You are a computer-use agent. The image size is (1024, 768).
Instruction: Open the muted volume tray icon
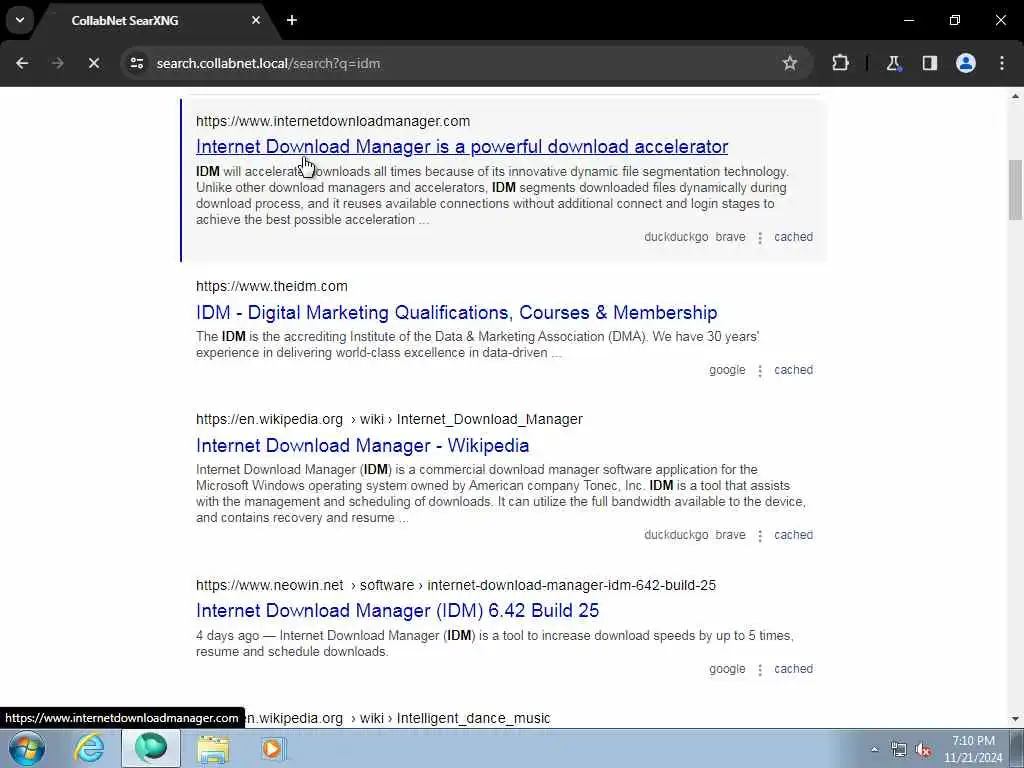tap(923, 749)
